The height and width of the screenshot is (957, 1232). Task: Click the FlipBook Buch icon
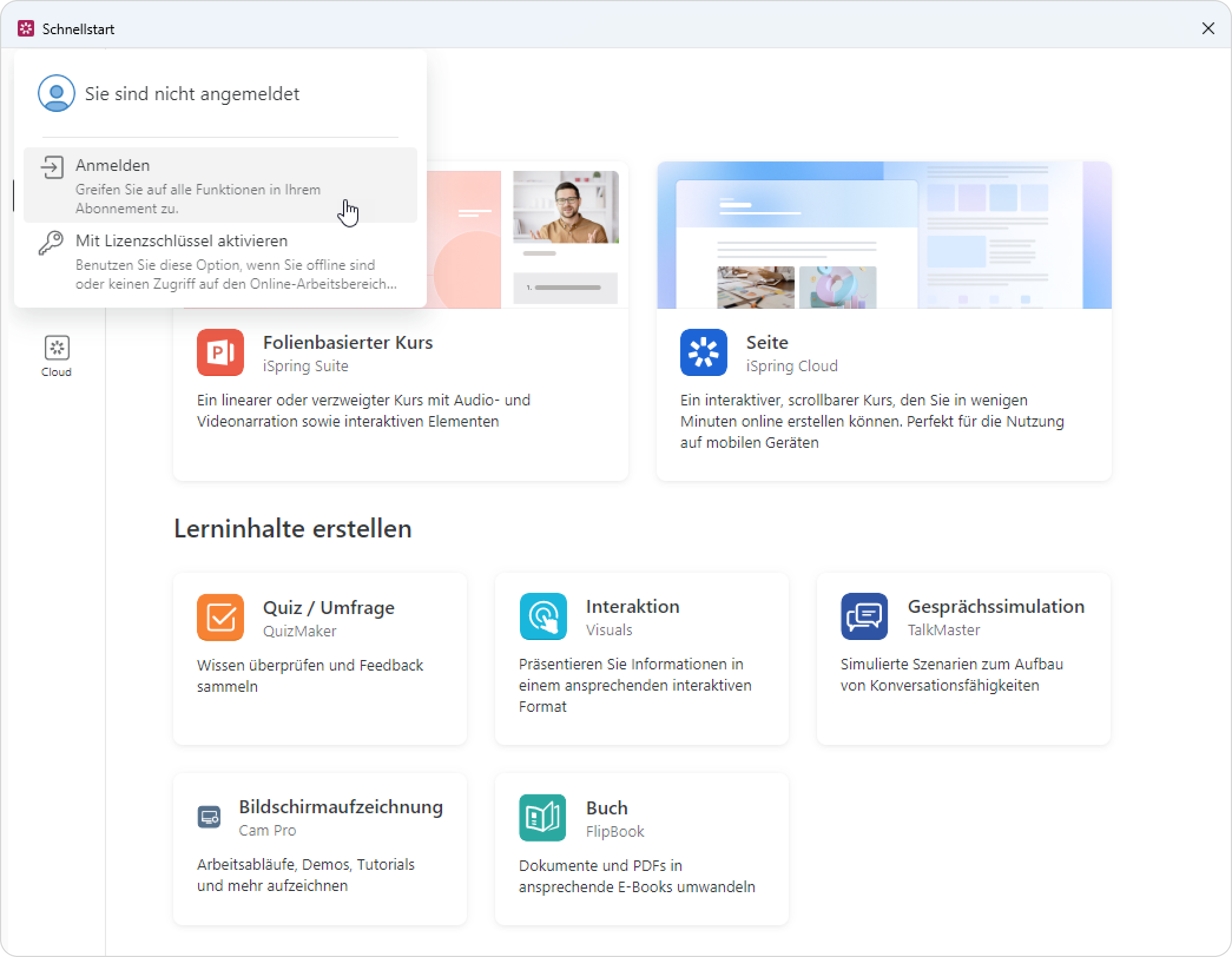542,817
